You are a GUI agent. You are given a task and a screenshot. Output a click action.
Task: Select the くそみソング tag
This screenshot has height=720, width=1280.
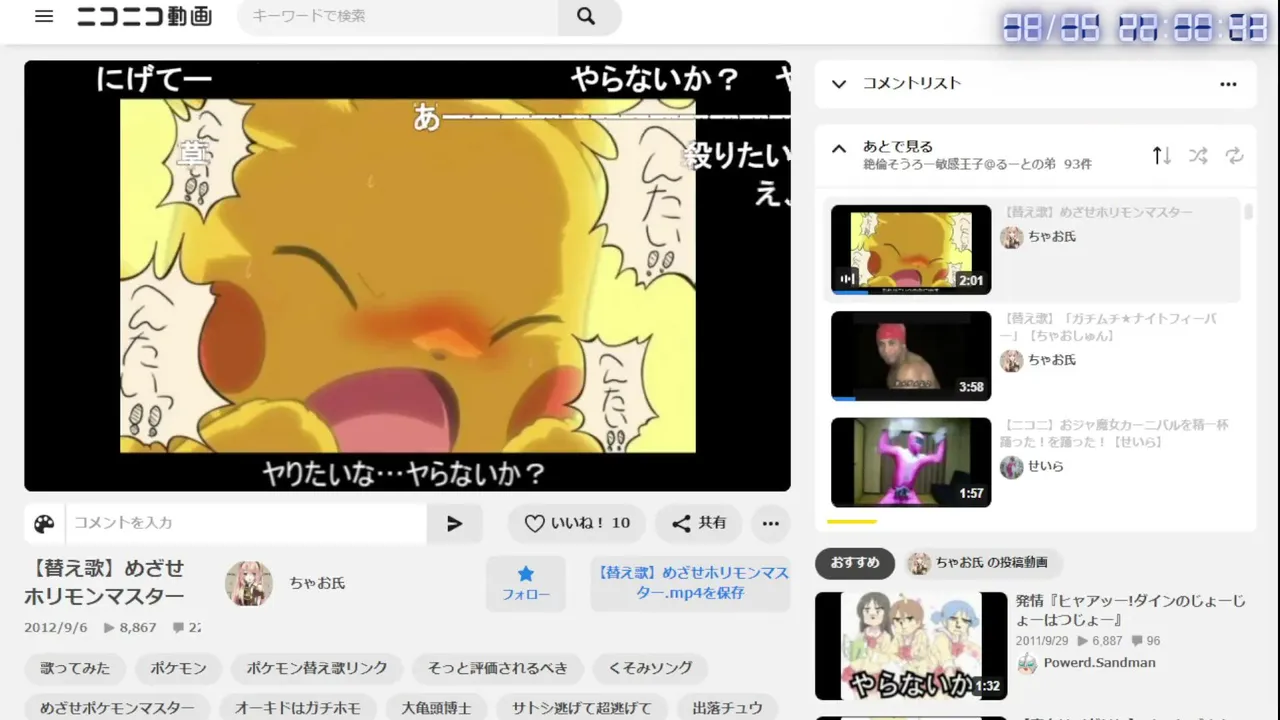pyautogui.click(x=650, y=668)
